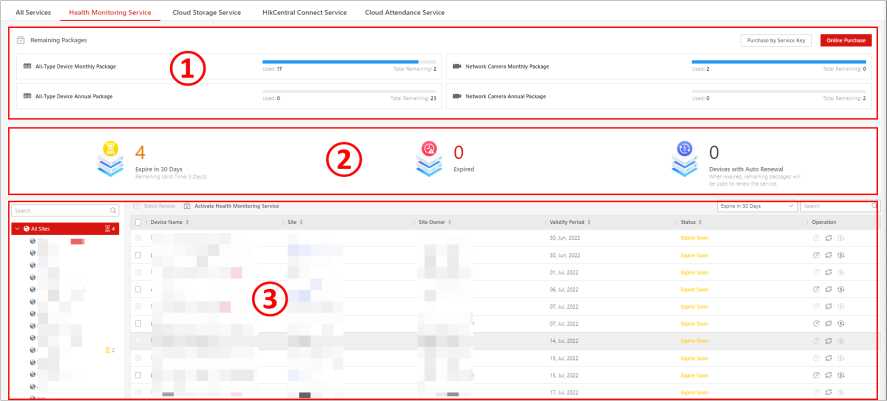Open the Expire in 30 Days filter dropdown
This screenshot has width=887, height=401.
757,205
